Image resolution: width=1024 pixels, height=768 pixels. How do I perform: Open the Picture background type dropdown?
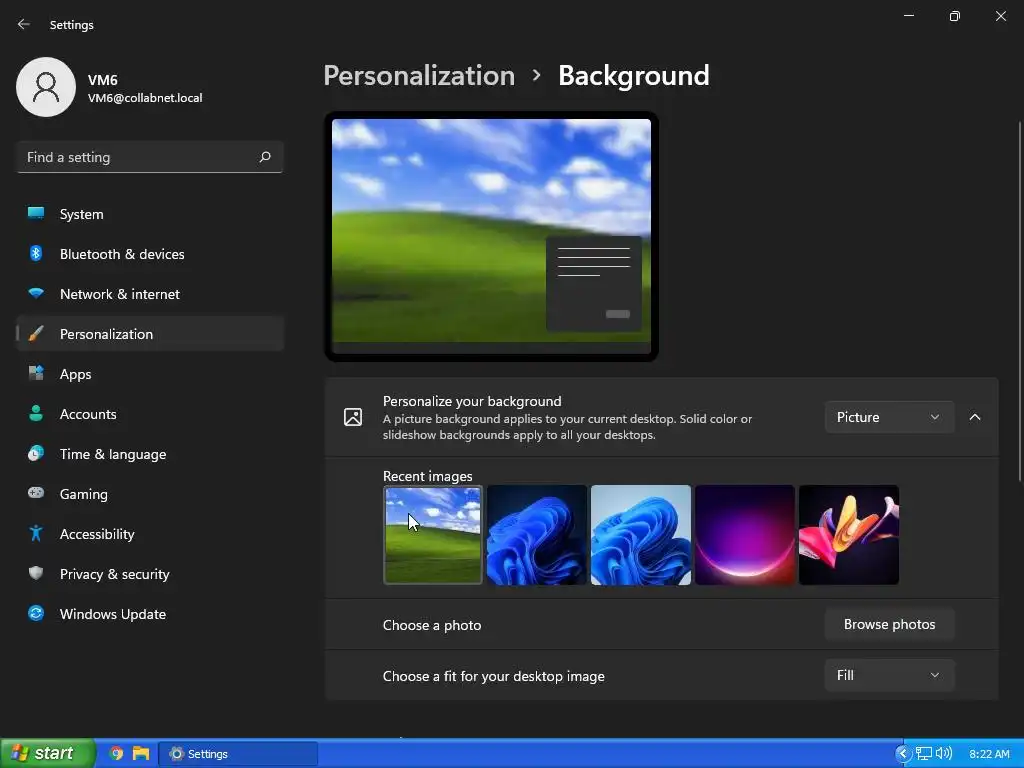coord(889,417)
